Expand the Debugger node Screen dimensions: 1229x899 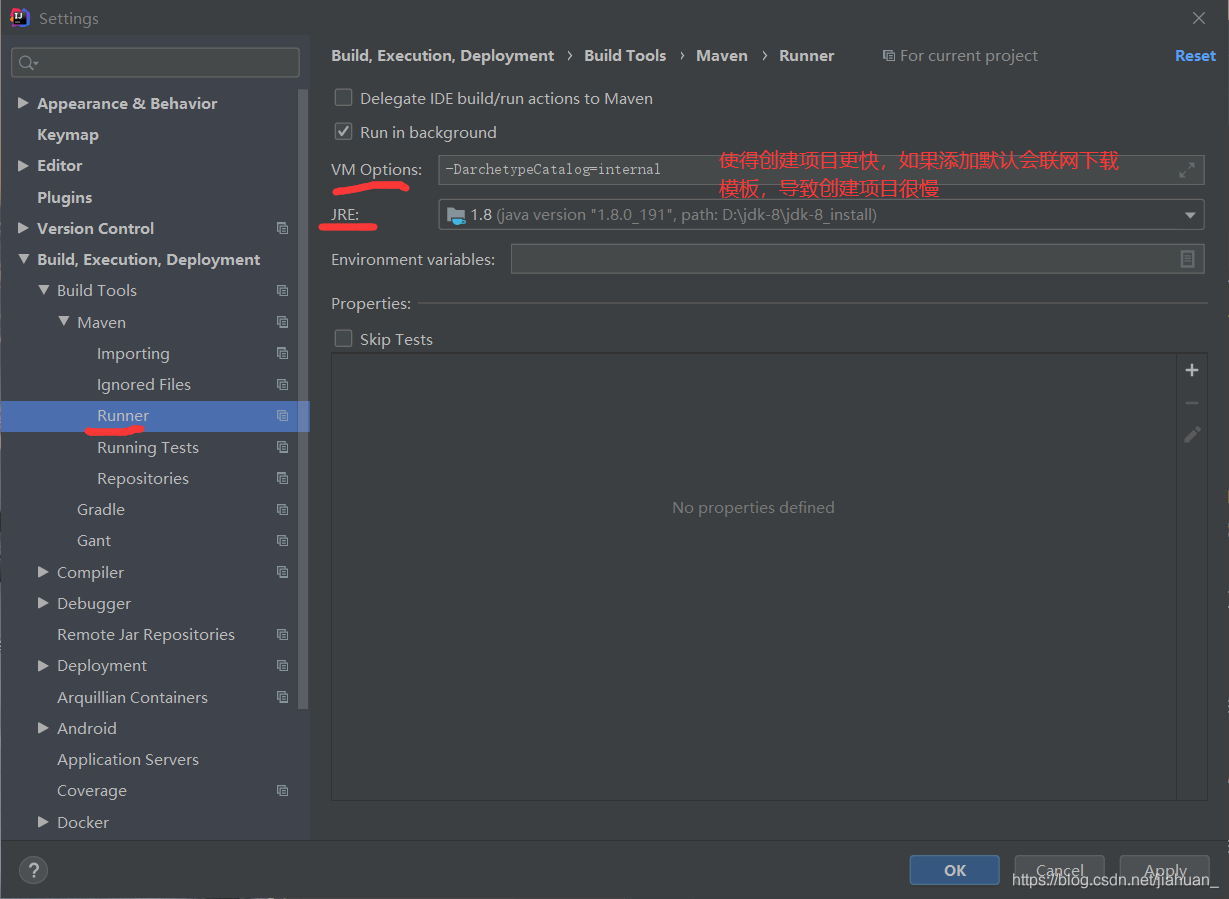[x=43, y=603]
